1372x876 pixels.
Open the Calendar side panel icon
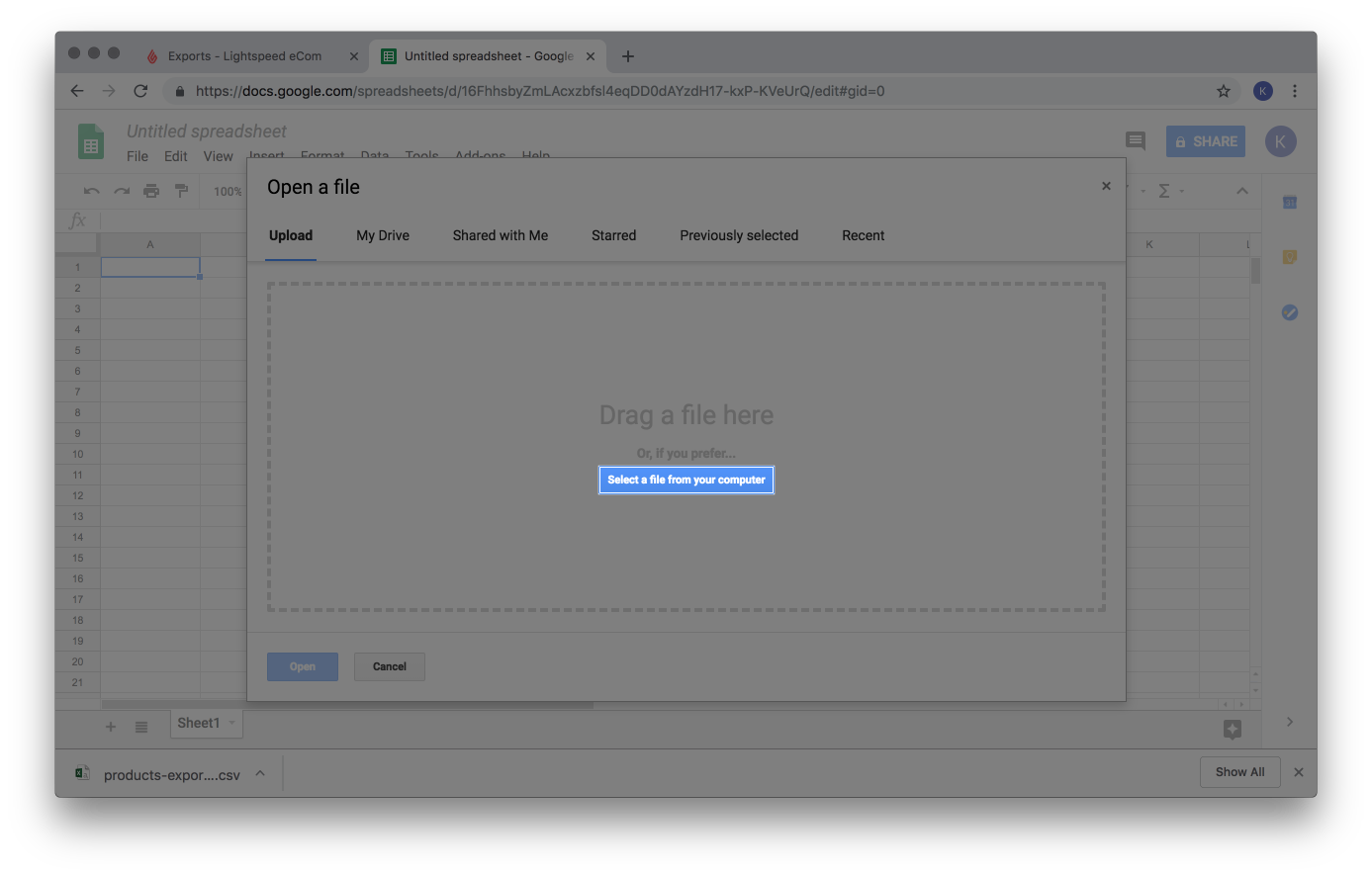click(x=1290, y=202)
